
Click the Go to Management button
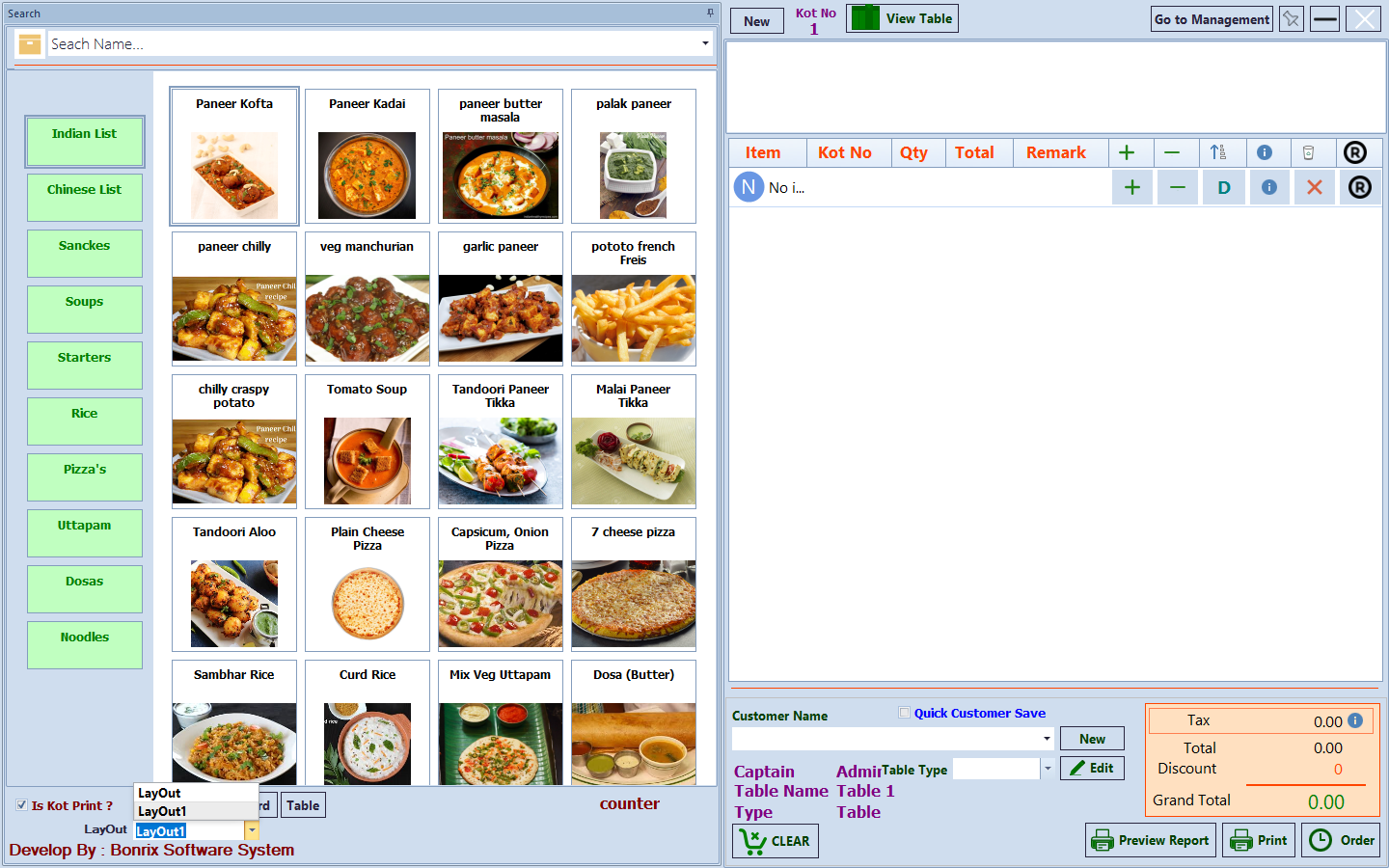1212,19
